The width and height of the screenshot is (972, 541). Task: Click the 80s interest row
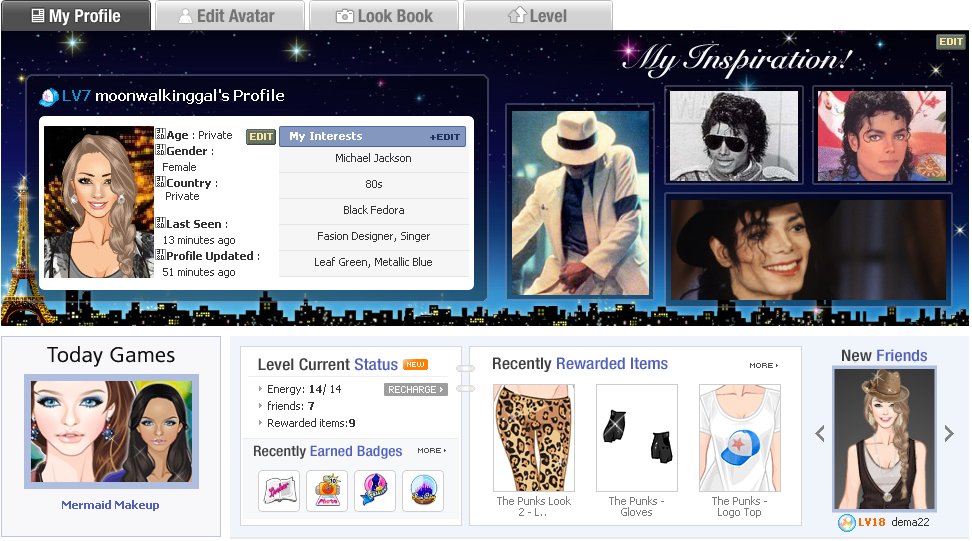point(373,185)
